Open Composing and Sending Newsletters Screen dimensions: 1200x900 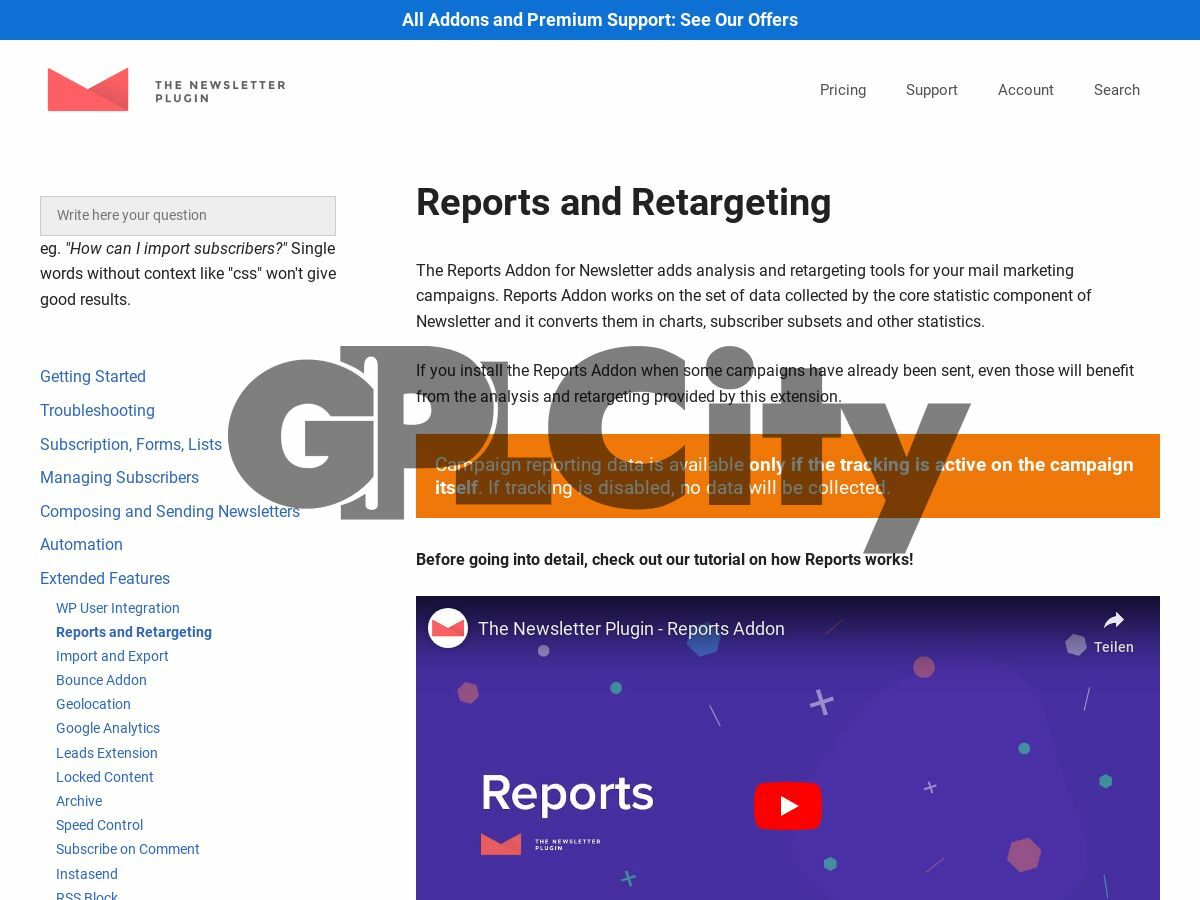(170, 511)
